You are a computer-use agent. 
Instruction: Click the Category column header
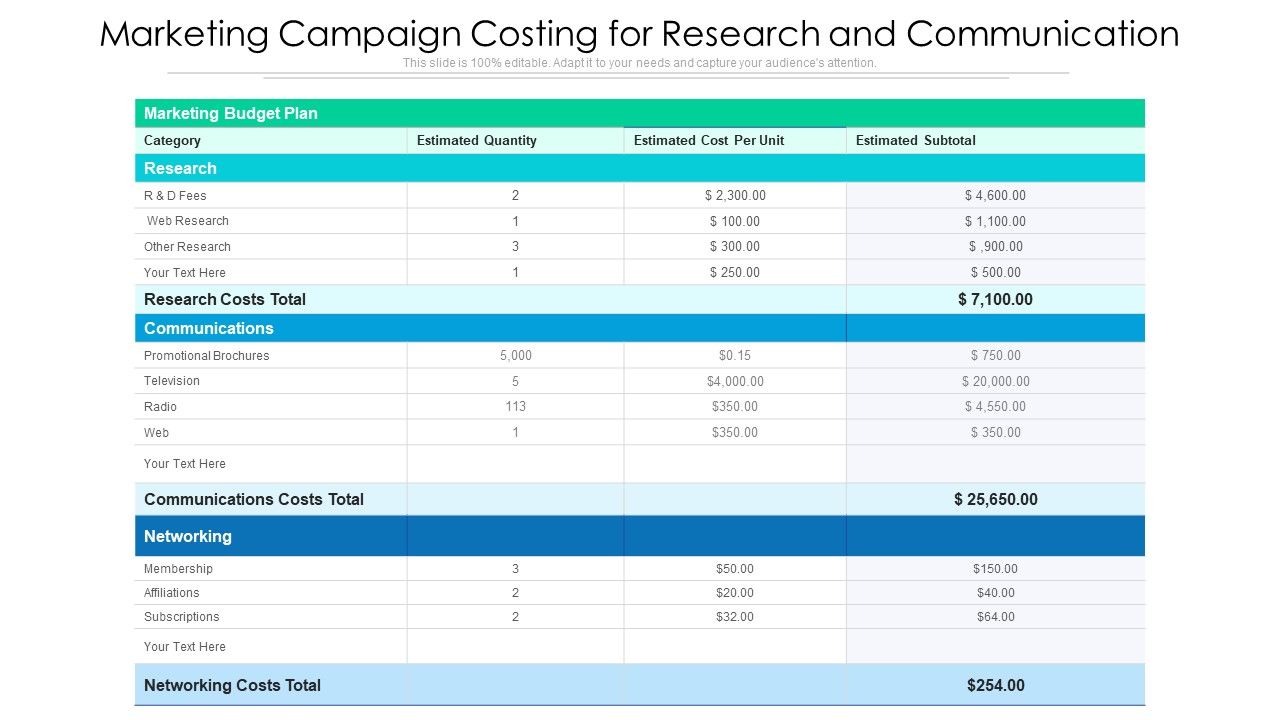[172, 141]
